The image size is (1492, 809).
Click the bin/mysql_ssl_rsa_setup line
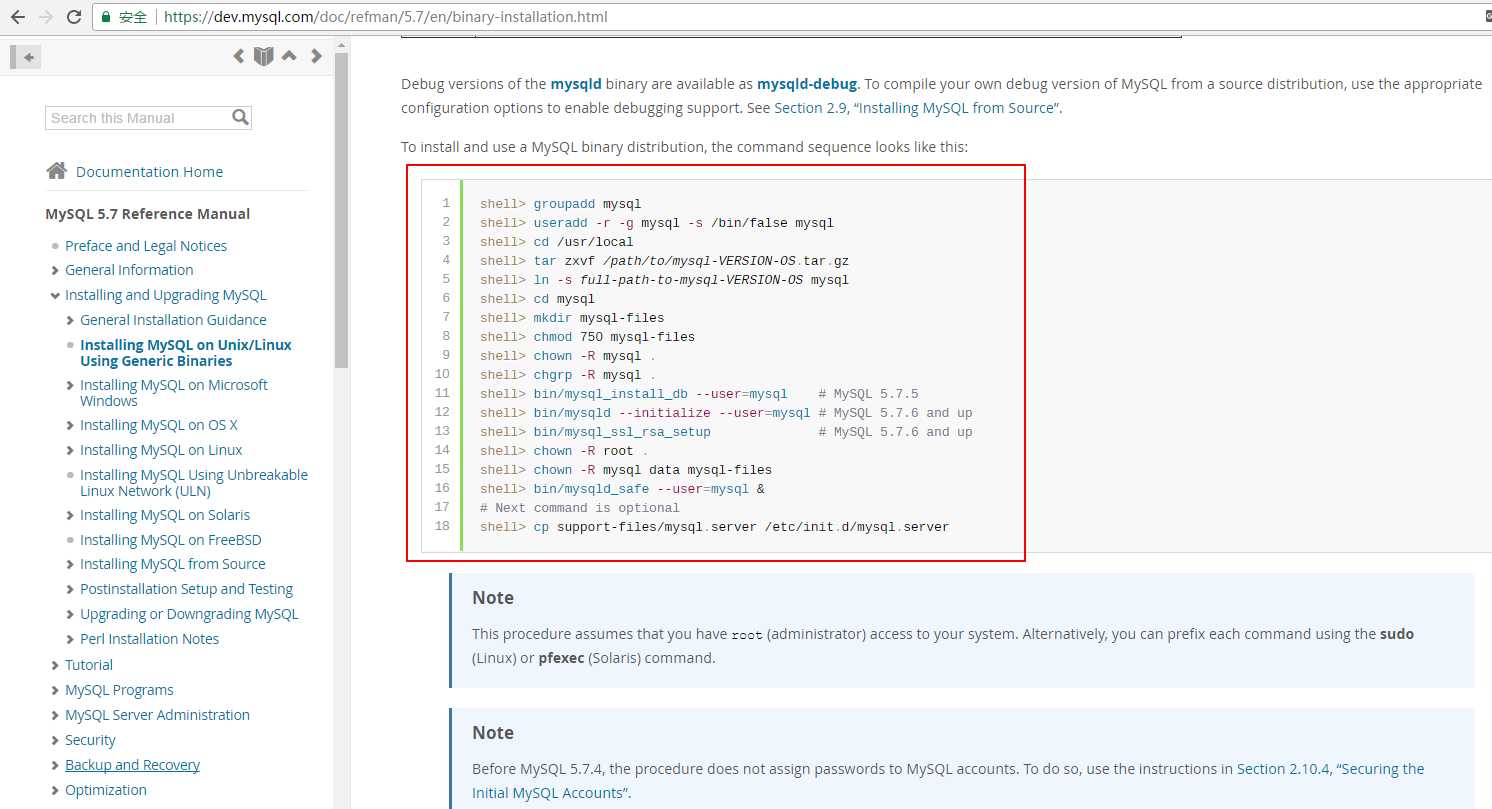pyautogui.click(x=726, y=432)
